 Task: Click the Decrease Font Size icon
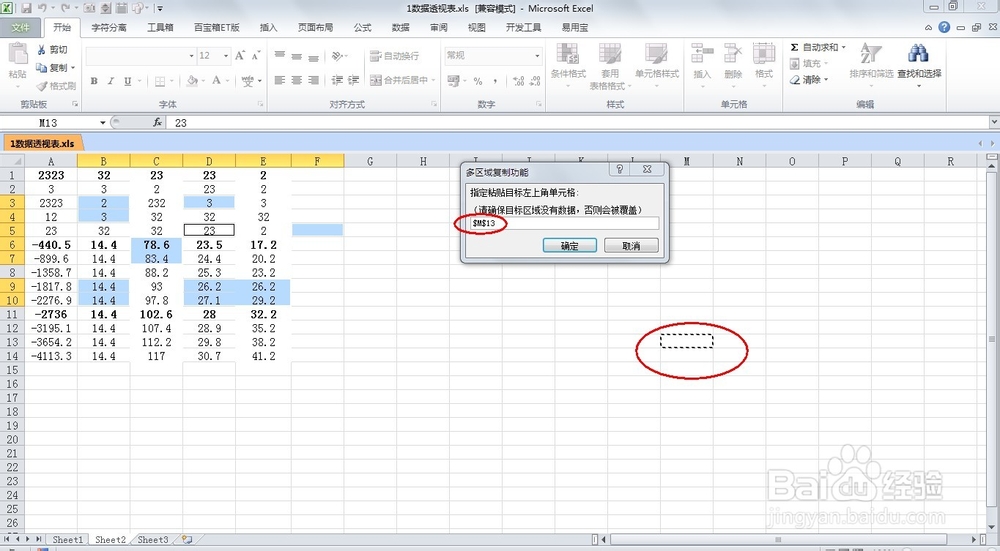coord(256,55)
